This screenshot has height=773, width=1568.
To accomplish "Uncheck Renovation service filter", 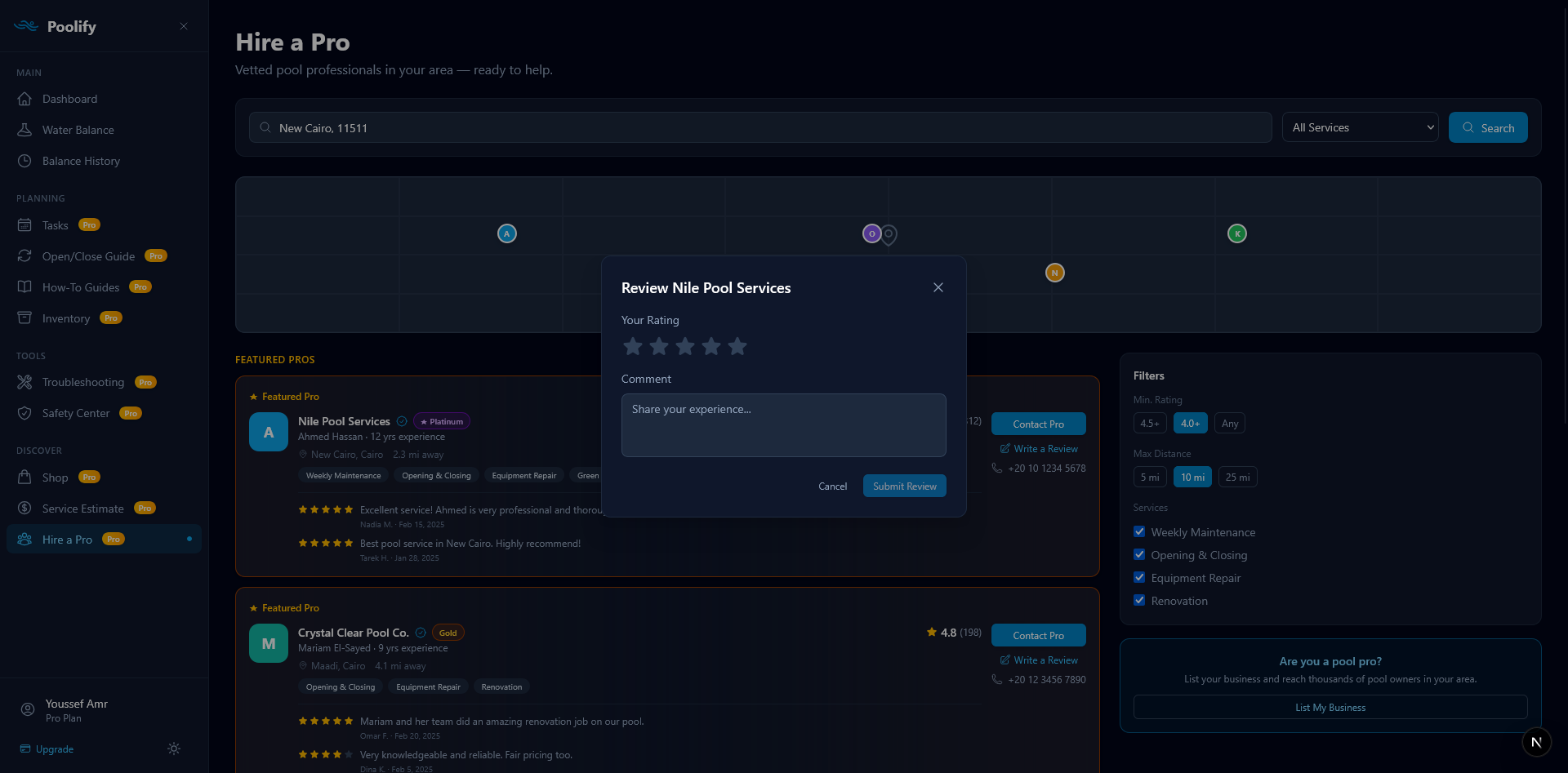I will (x=1139, y=600).
